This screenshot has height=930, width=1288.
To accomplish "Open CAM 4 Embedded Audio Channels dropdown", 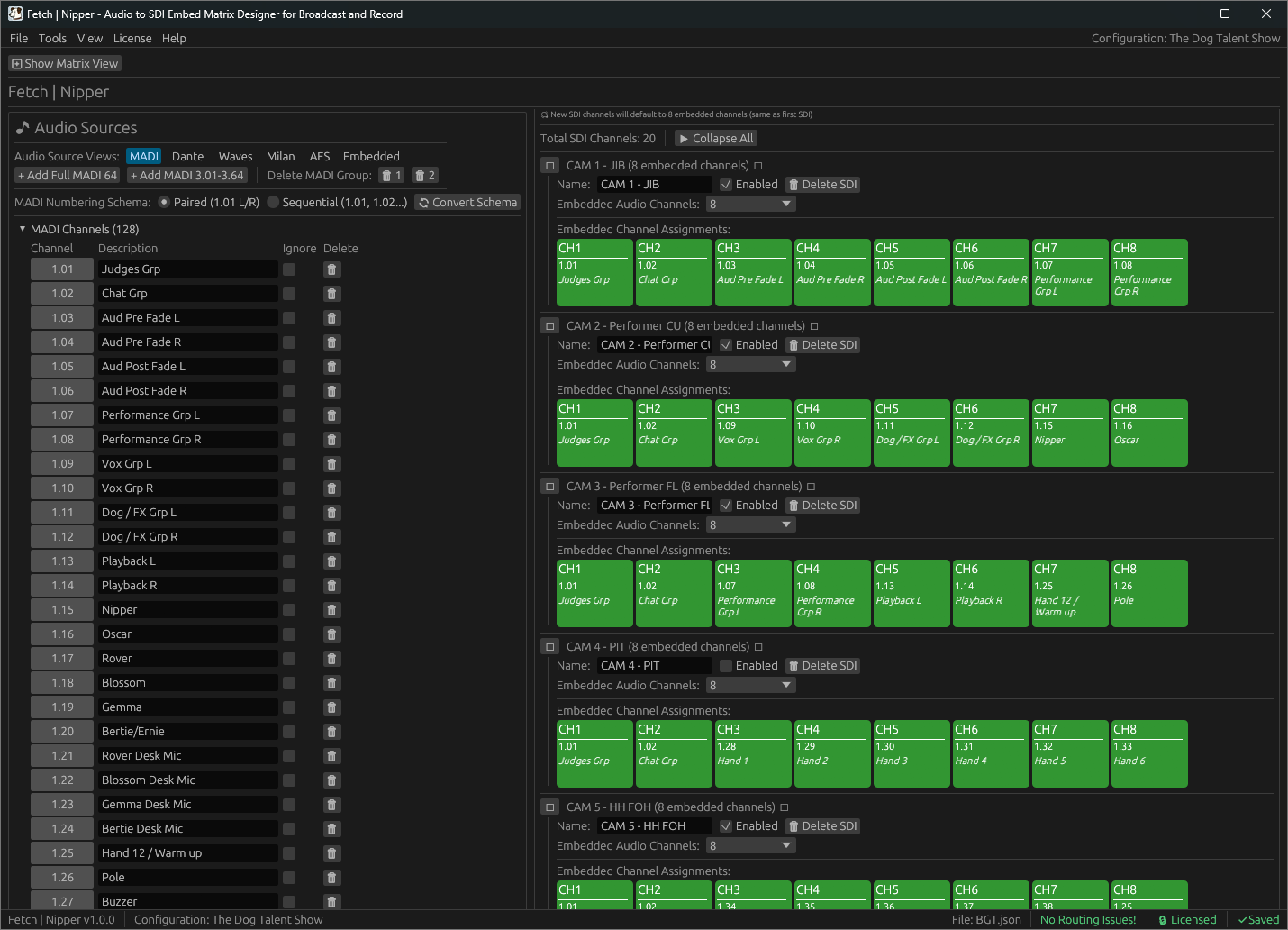I will point(749,686).
